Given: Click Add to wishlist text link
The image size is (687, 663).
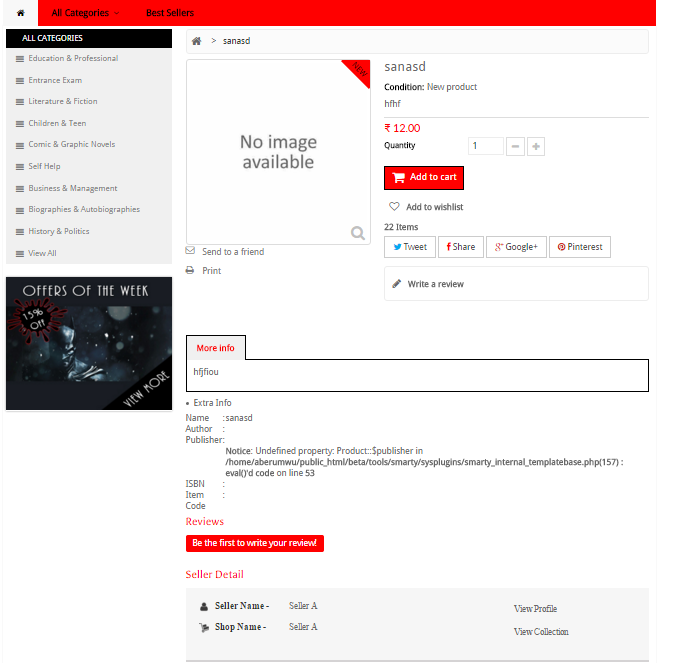Looking at the screenshot, I should [x=435, y=207].
